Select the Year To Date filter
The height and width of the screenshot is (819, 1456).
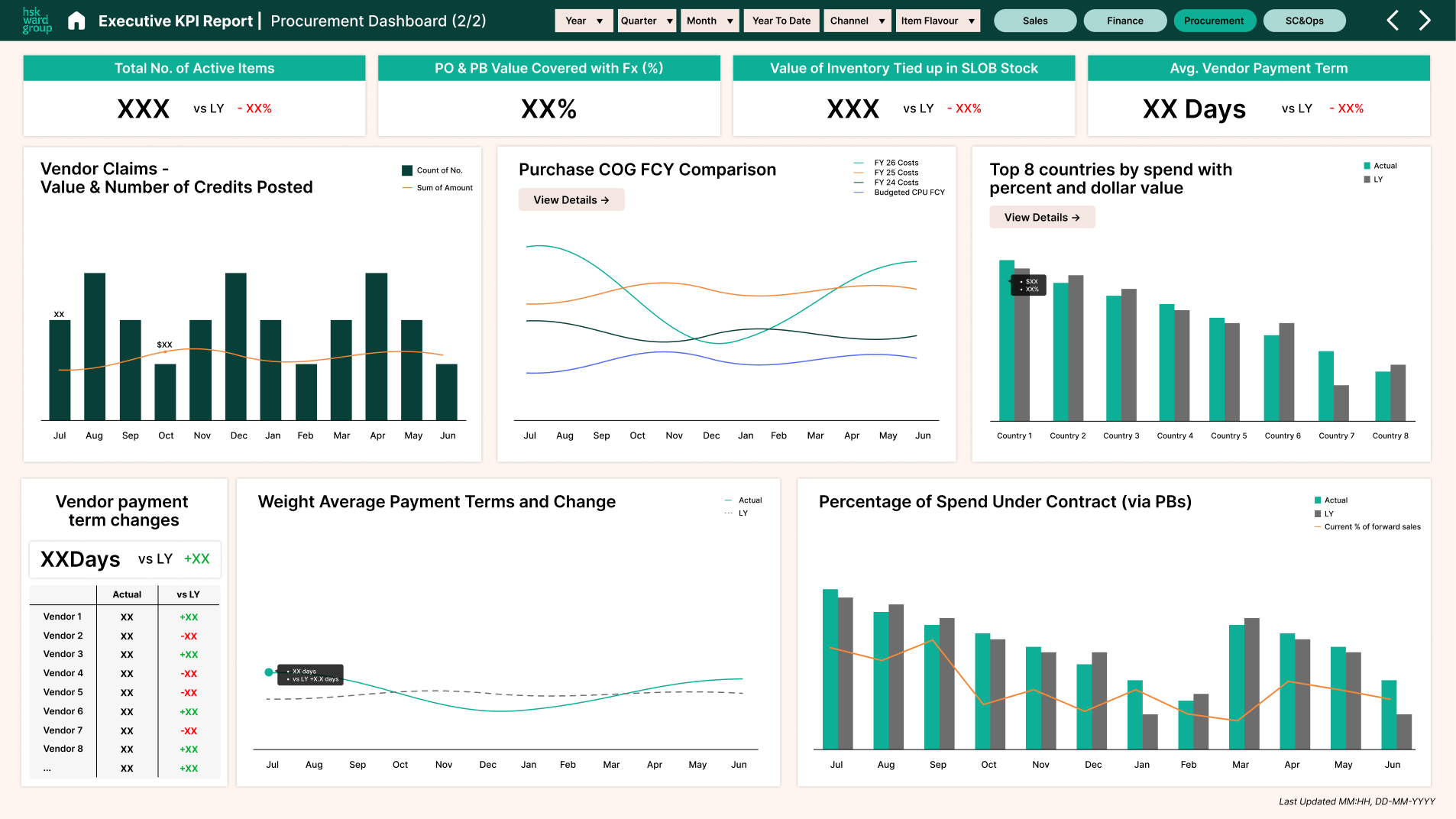[x=781, y=21]
